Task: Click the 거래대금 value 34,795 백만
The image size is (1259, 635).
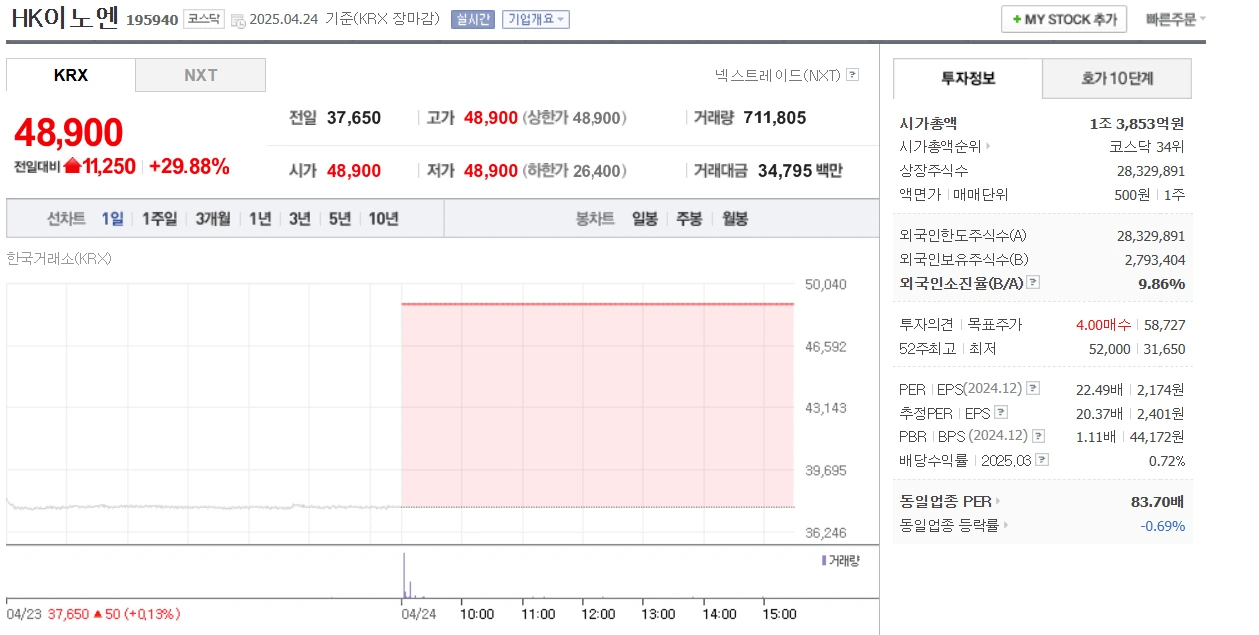Action: [x=800, y=171]
